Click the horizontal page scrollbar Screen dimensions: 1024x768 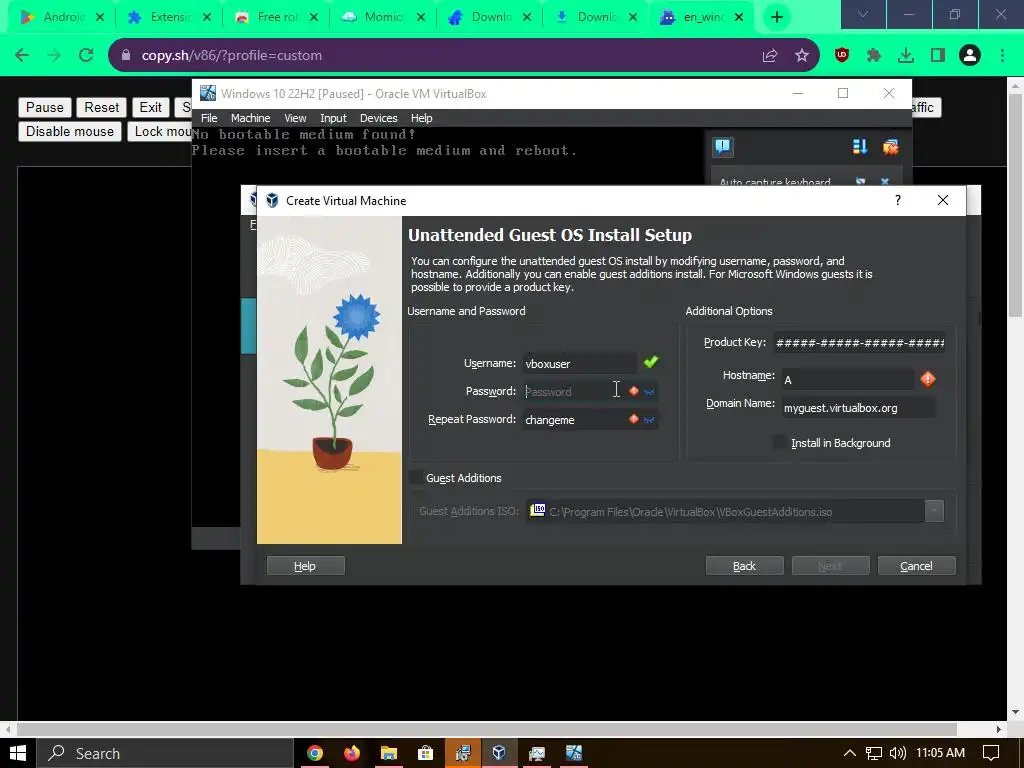(x=487, y=729)
